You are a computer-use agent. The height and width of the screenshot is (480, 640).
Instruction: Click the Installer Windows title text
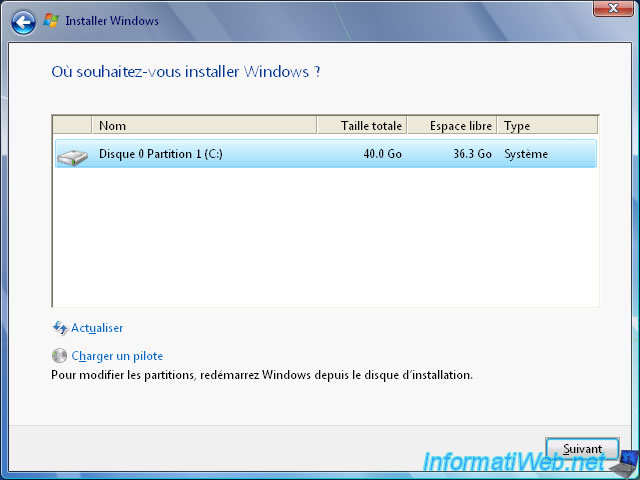coord(112,21)
